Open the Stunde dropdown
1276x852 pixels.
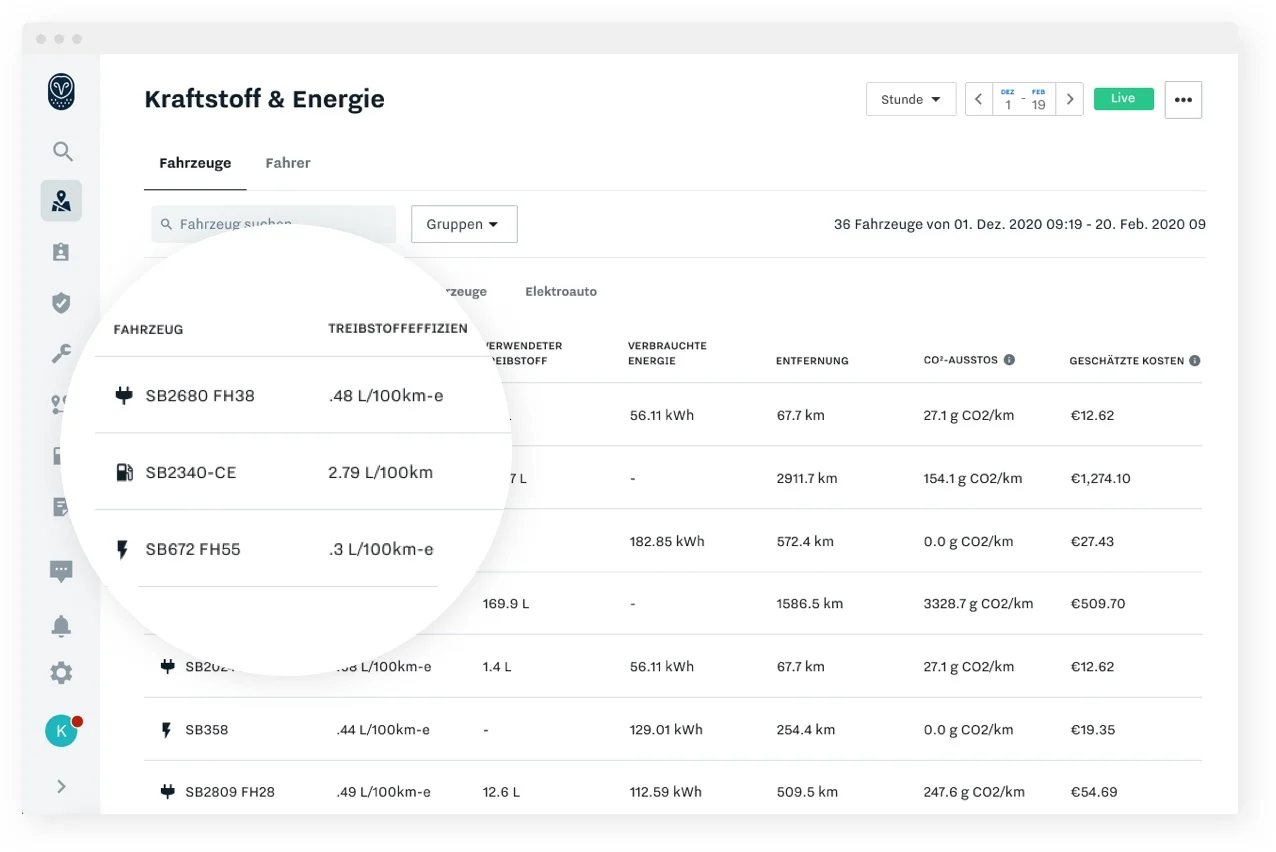pos(911,100)
